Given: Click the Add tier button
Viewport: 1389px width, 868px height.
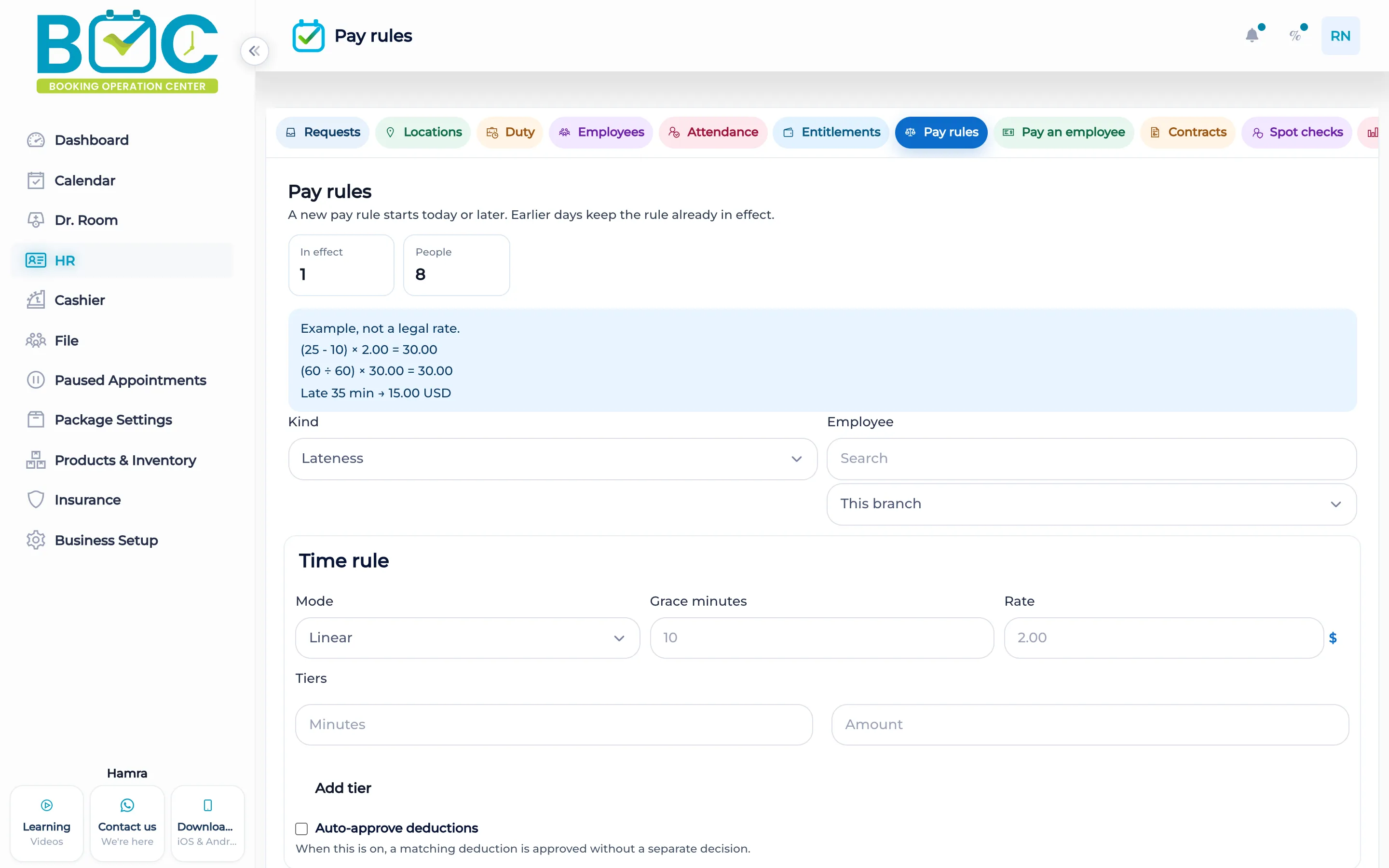Looking at the screenshot, I should pyautogui.click(x=342, y=788).
